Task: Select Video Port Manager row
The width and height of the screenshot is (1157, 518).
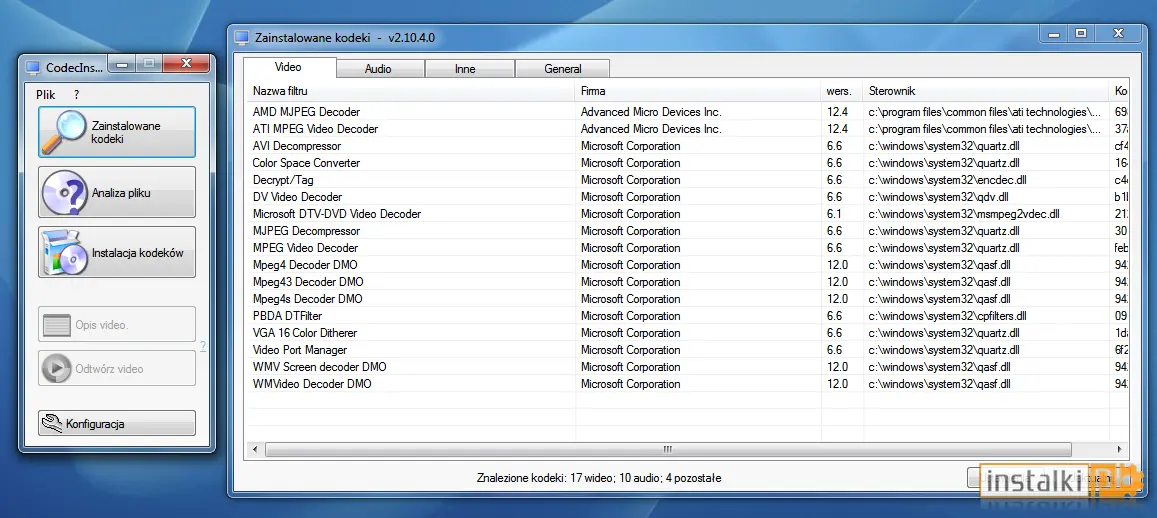Action: tap(688, 350)
